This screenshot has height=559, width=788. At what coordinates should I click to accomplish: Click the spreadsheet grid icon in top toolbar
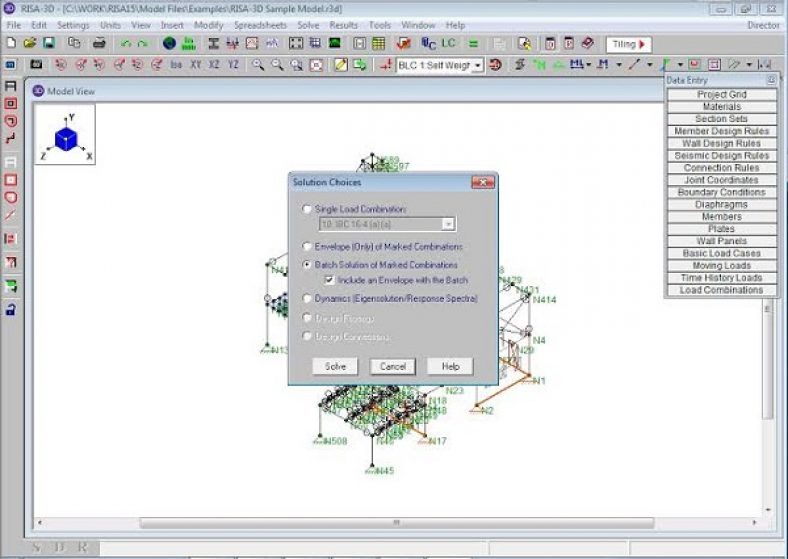click(x=378, y=44)
